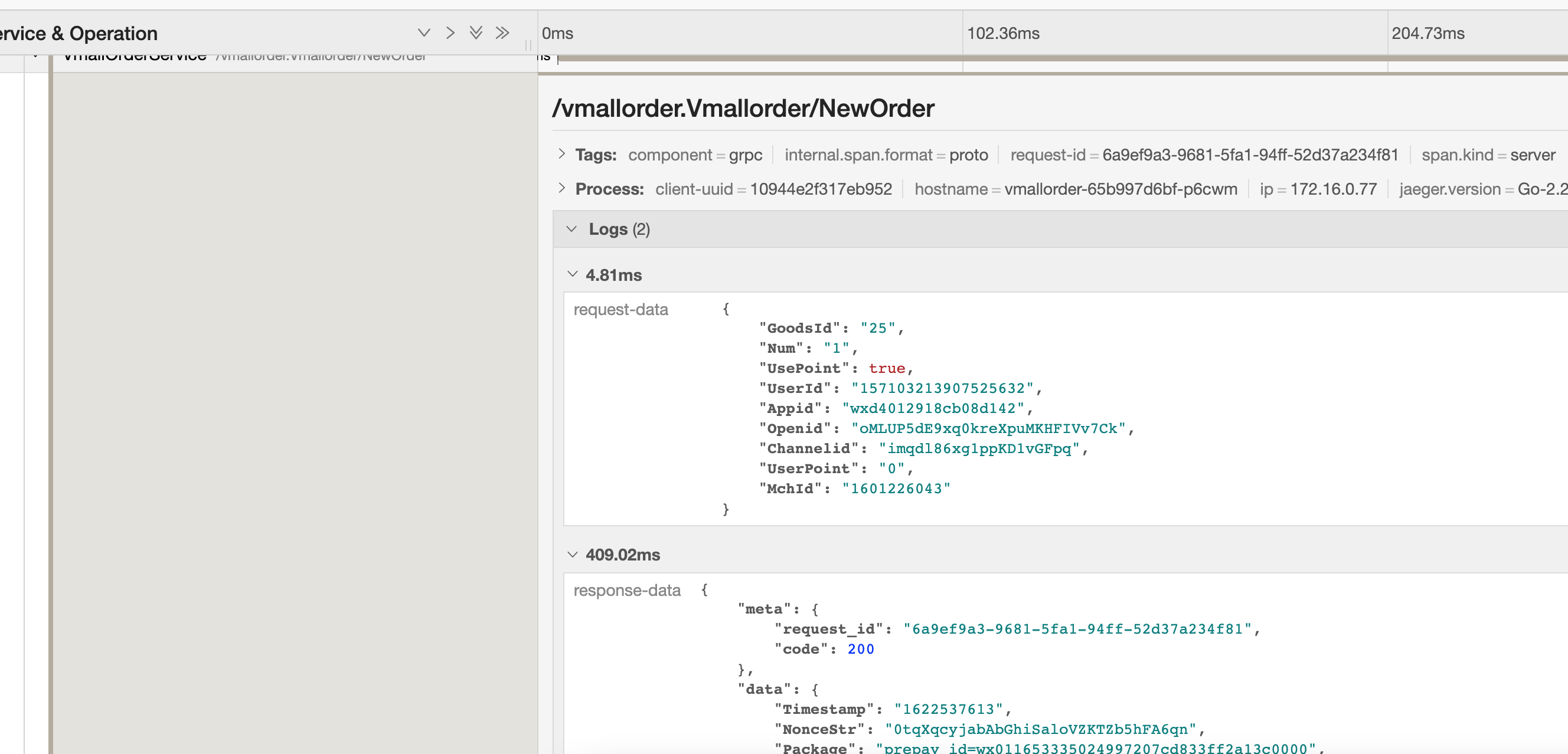Image resolution: width=1568 pixels, height=754 pixels.
Task: Collapse the 4.81ms log entry
Action: tap(572, 274)
